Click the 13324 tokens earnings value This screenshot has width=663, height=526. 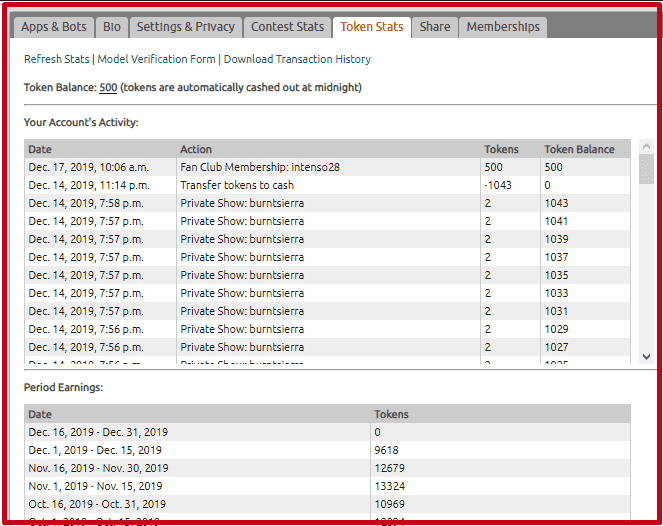pos(388,486)
